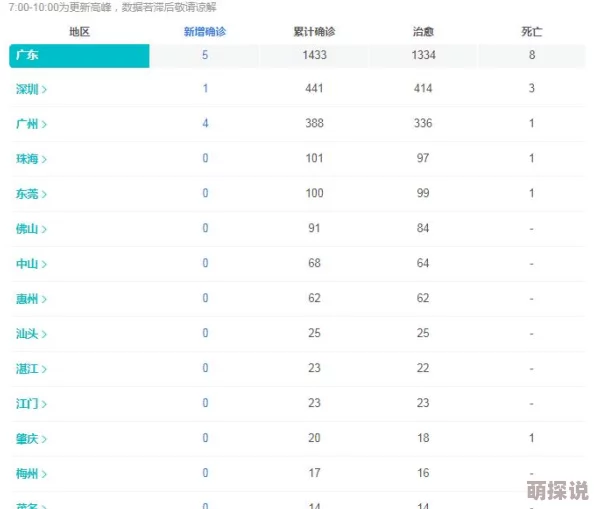Select Zhuhai cured count 97

pos(423,158)
